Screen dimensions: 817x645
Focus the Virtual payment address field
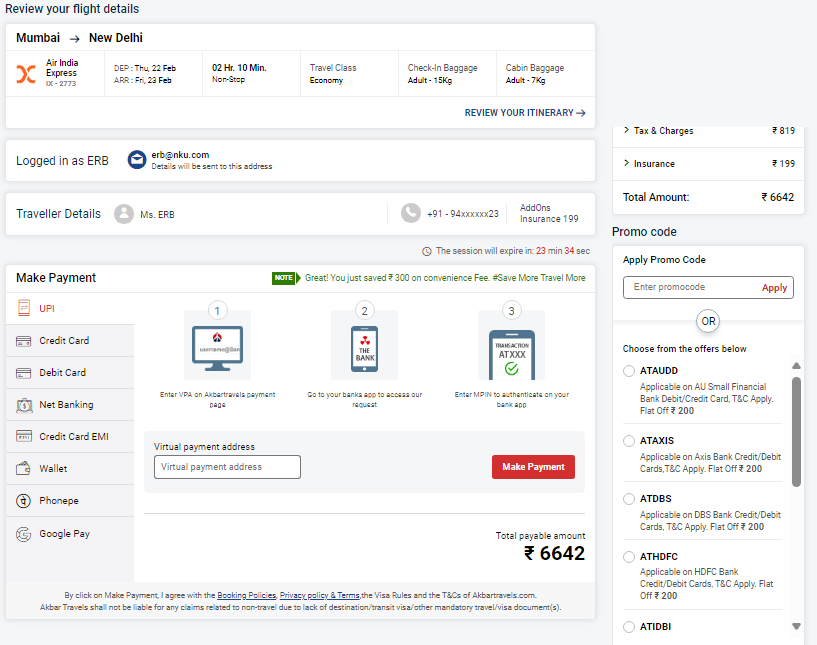click(227, 467)
